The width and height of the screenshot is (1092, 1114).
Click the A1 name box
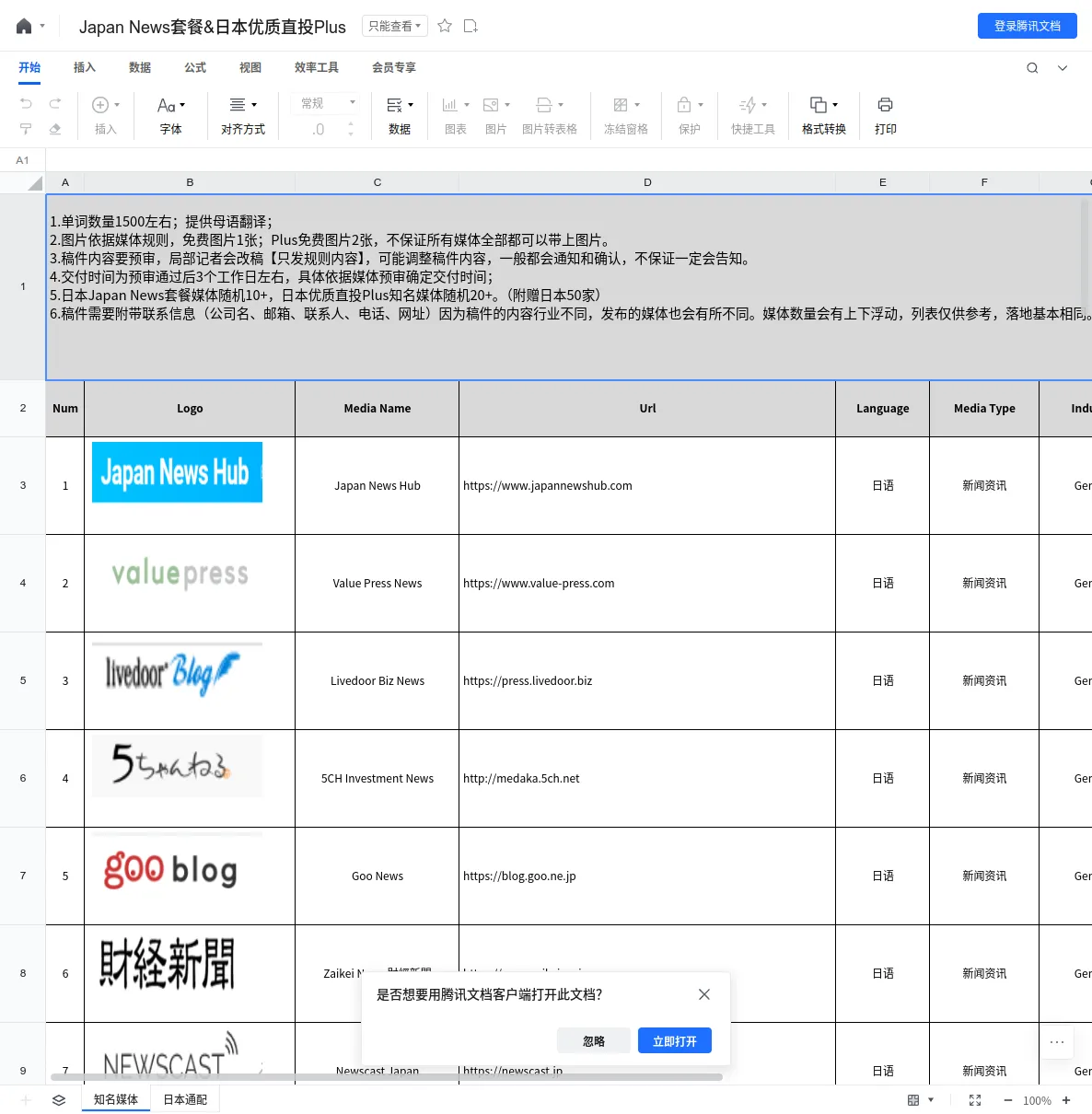[23, 160]
